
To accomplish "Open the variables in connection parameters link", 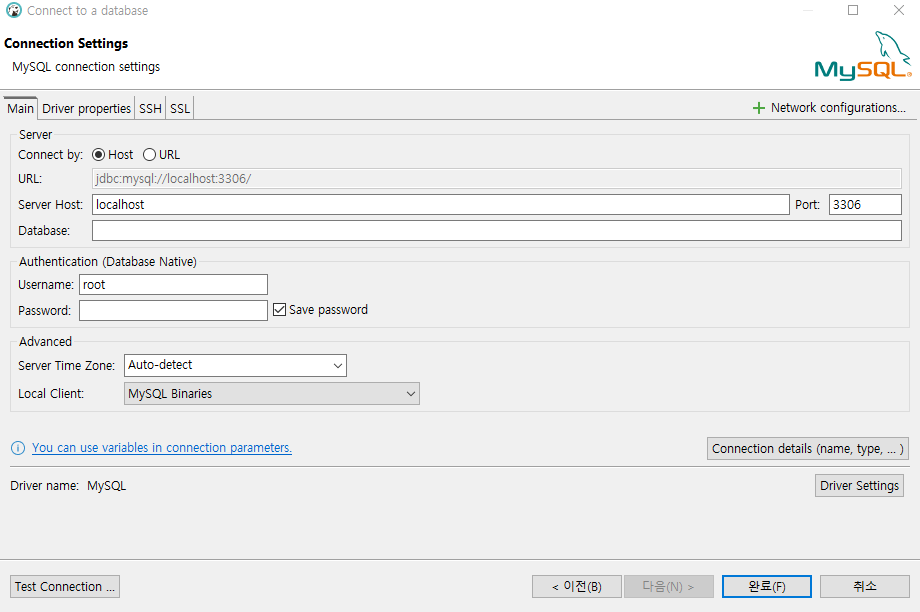I will pos(161,448).
